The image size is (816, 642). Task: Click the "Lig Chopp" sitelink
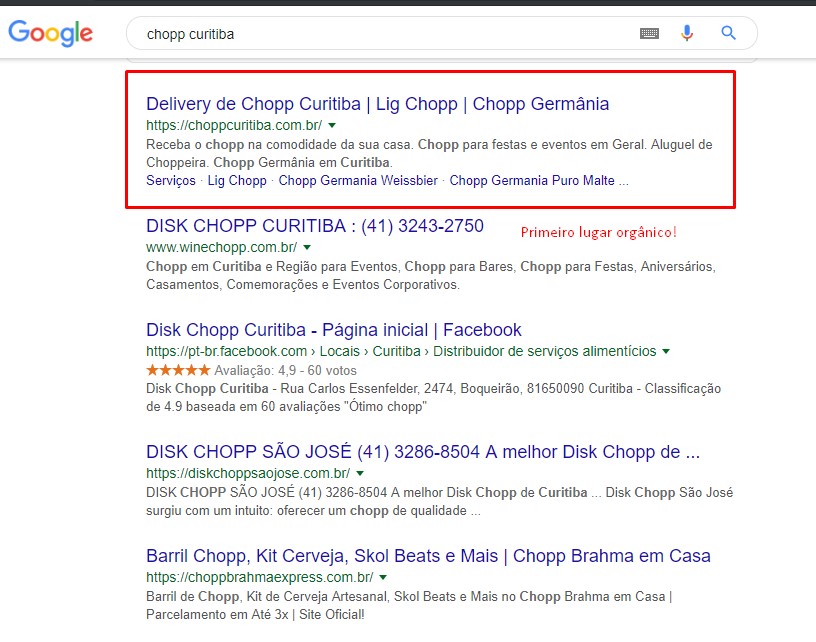(236, 181)
